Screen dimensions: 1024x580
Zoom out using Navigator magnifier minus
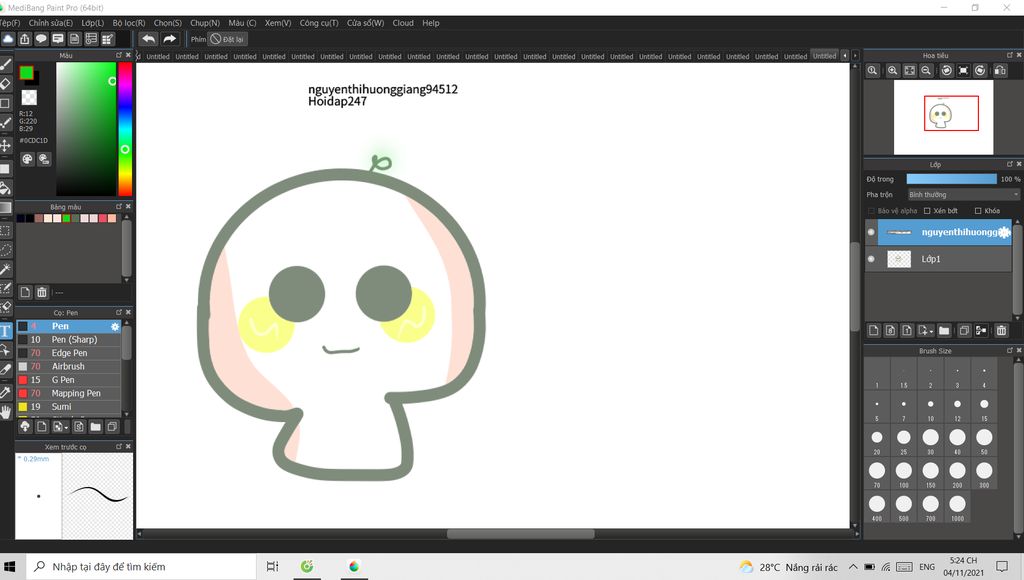(926, 71)
